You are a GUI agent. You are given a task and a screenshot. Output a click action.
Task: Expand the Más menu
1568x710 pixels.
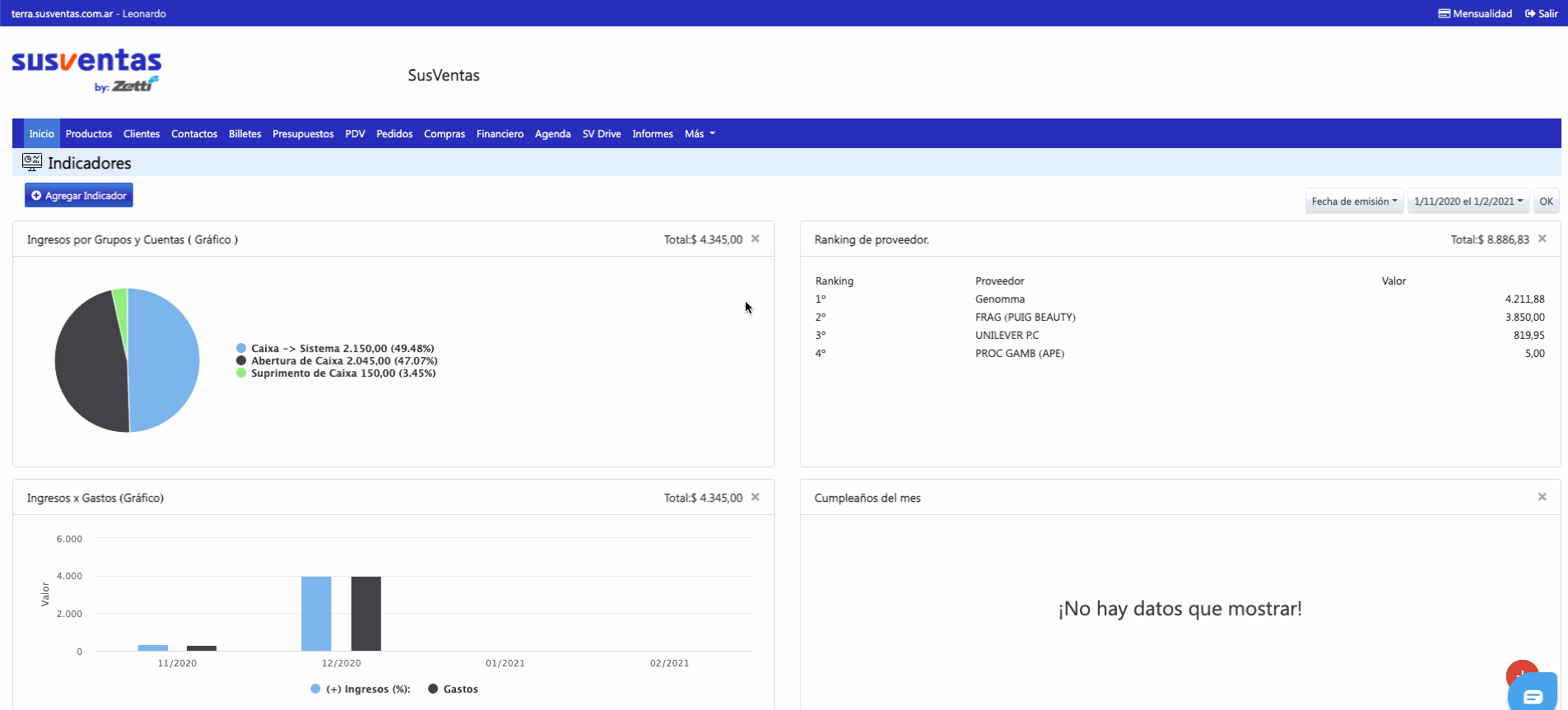tap(700, 133)
